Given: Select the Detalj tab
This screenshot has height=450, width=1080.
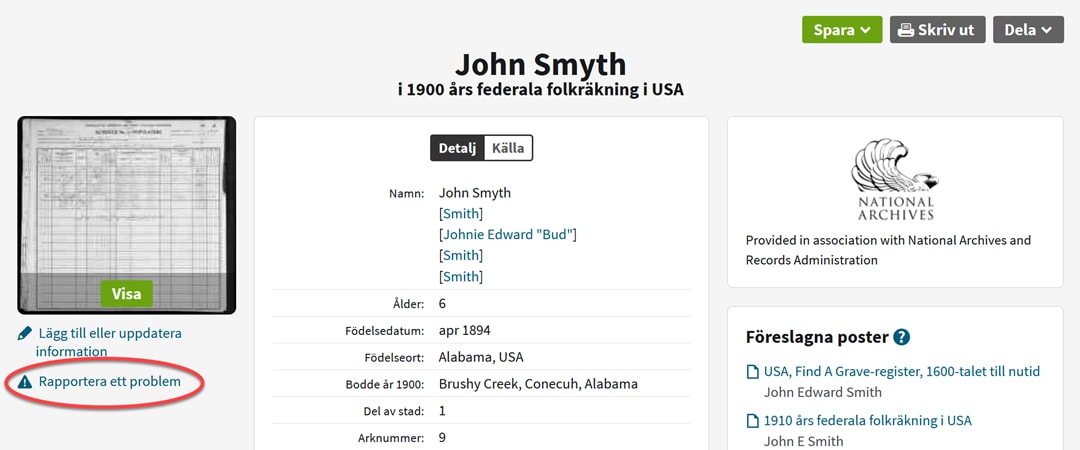Looking at the screenshot, I should [457, 148].
